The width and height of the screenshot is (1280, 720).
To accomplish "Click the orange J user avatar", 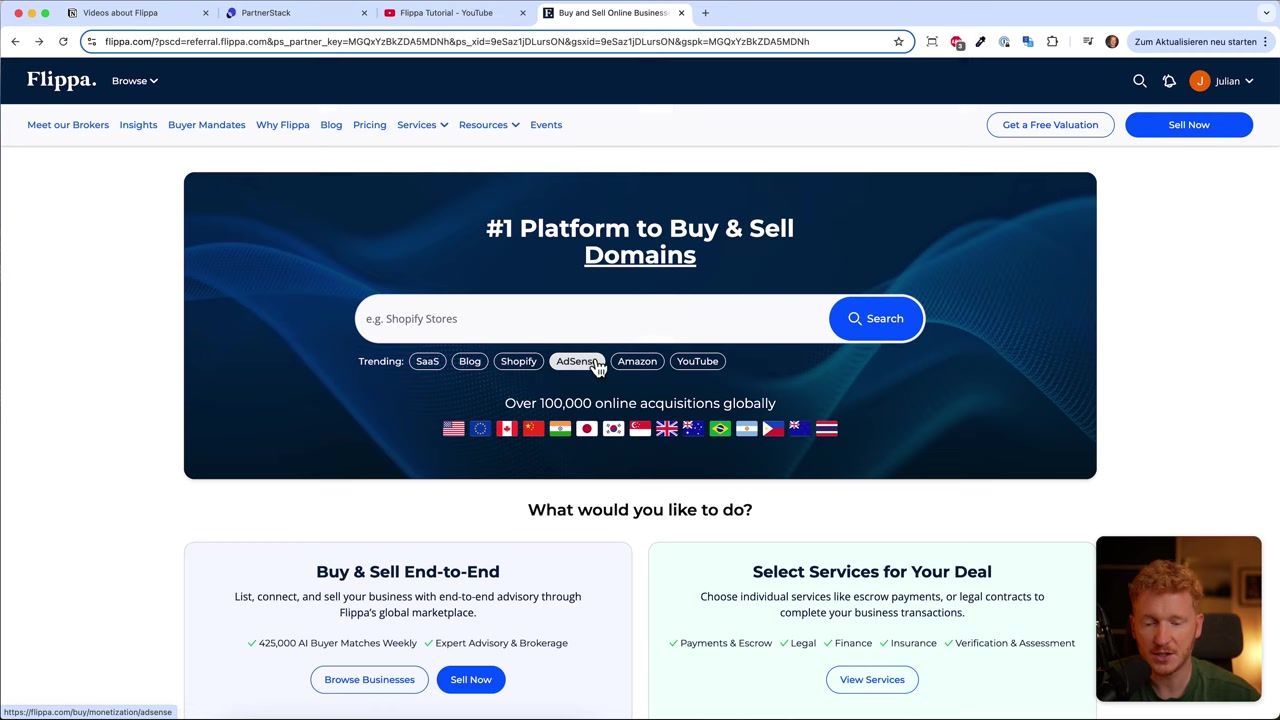I will (x=1200, y=81).
